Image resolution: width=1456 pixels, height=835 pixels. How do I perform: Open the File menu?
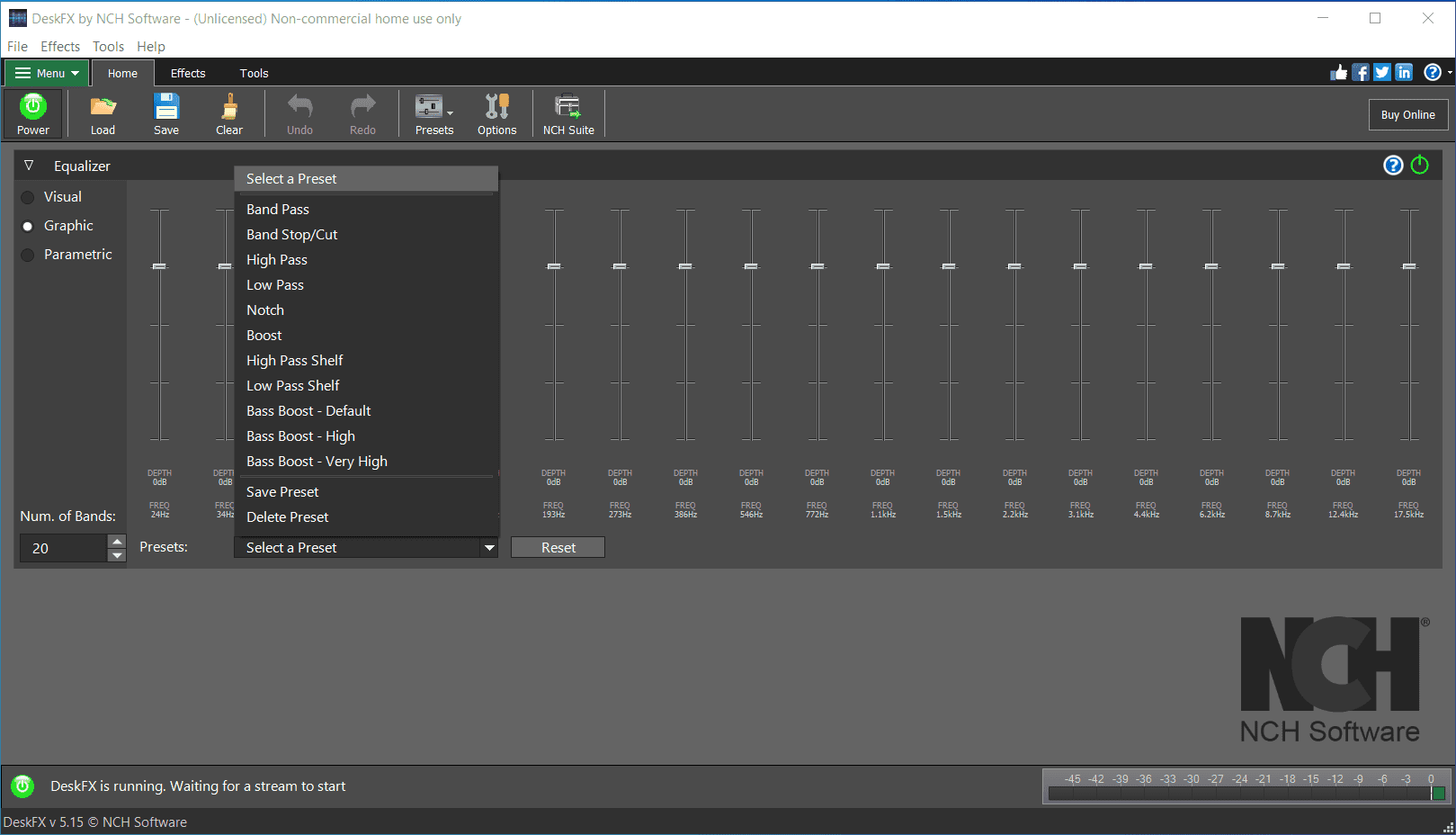pyautogui.click(x=17, y=47)
